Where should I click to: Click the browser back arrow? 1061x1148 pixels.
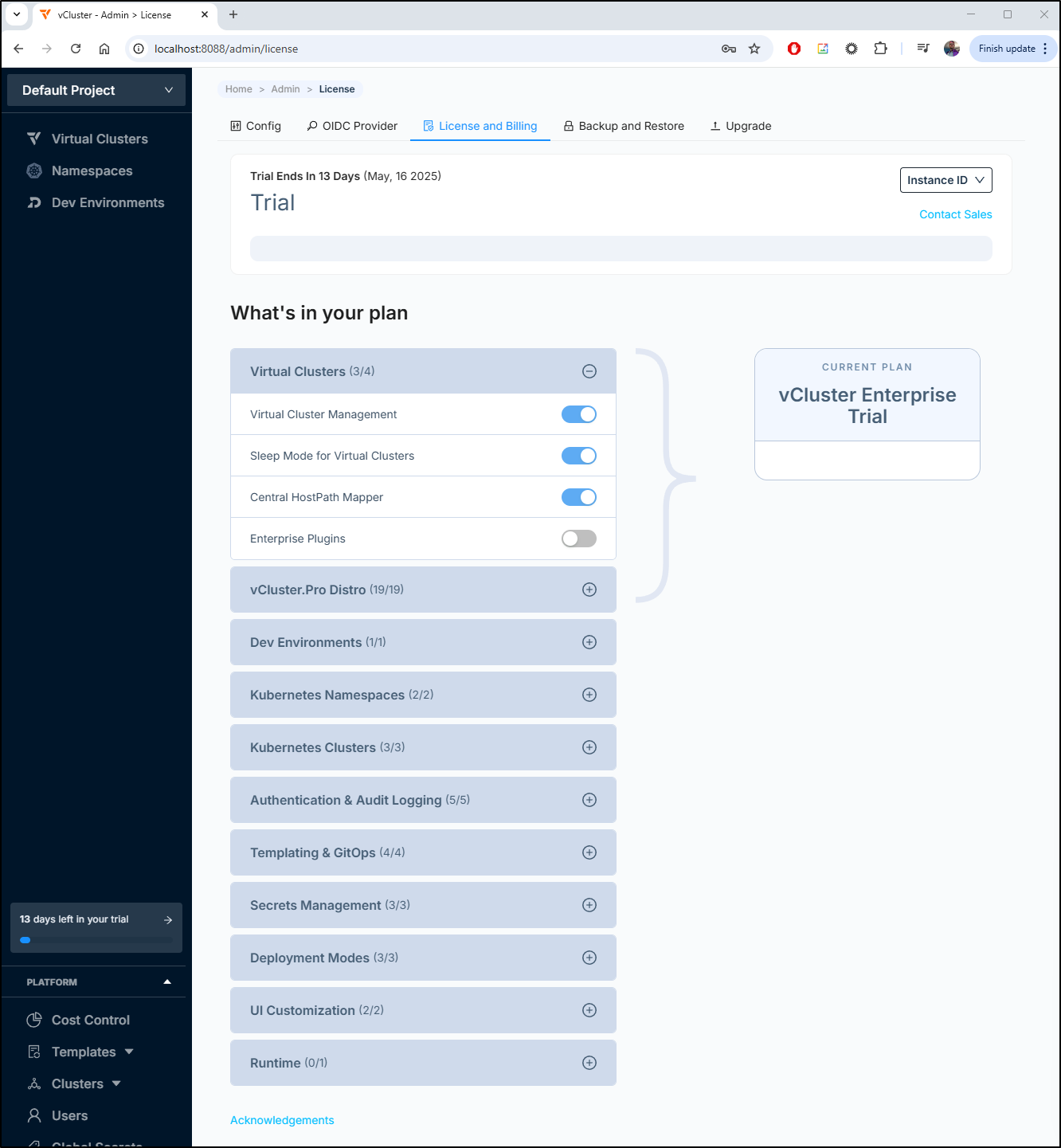coord(18,49)
